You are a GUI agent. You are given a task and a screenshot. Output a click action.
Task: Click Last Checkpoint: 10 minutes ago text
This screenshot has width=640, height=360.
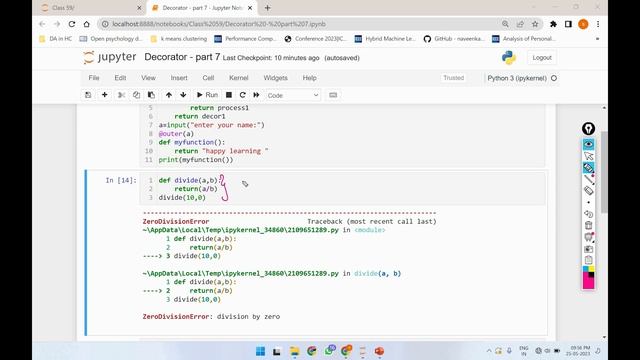[271, 58]
